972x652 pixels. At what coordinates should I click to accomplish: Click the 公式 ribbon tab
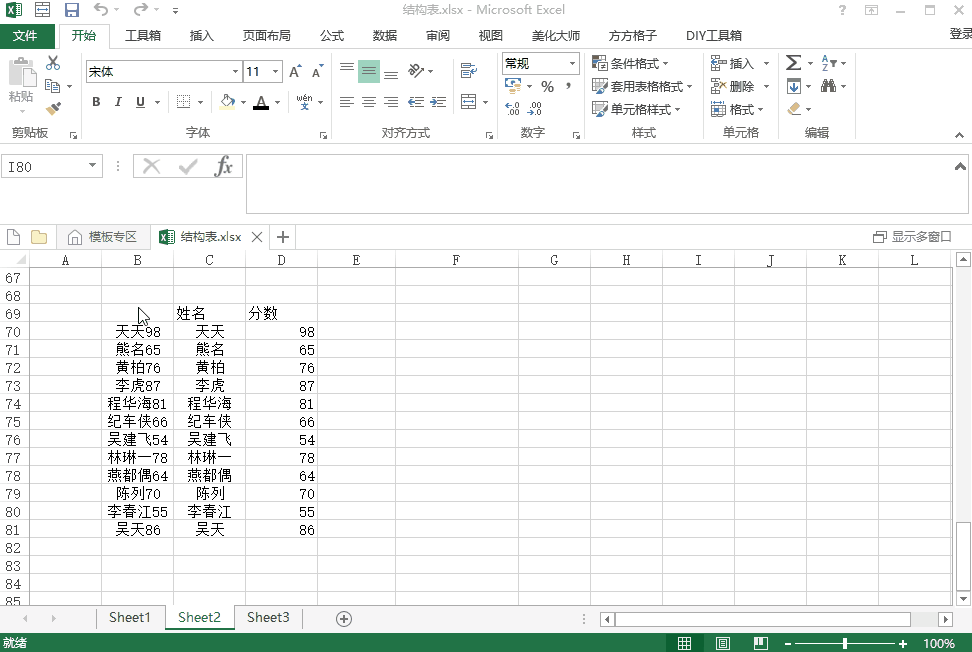[x=331, y=35]
